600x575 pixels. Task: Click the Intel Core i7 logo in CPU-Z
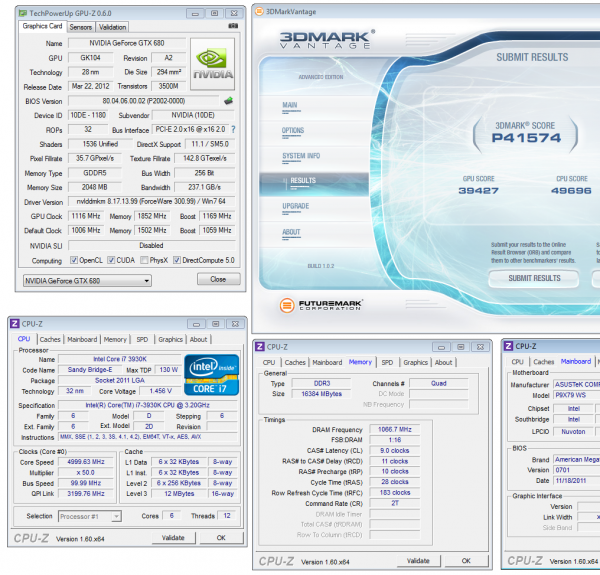point(212,375)
